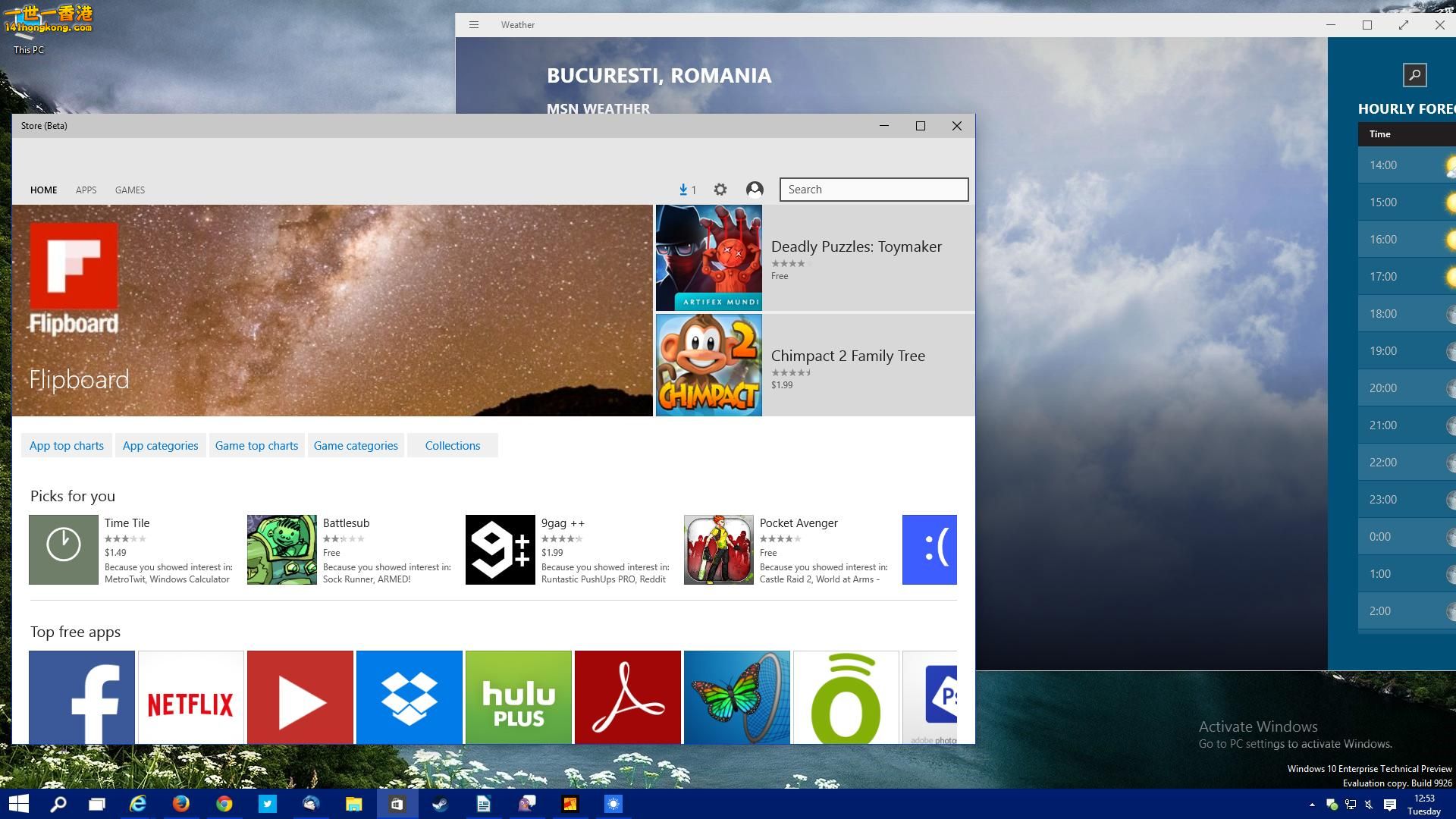1456x819 pixels.
Task: Click the Weather search magnifier icon
Action: click(x=1415, y=75)
